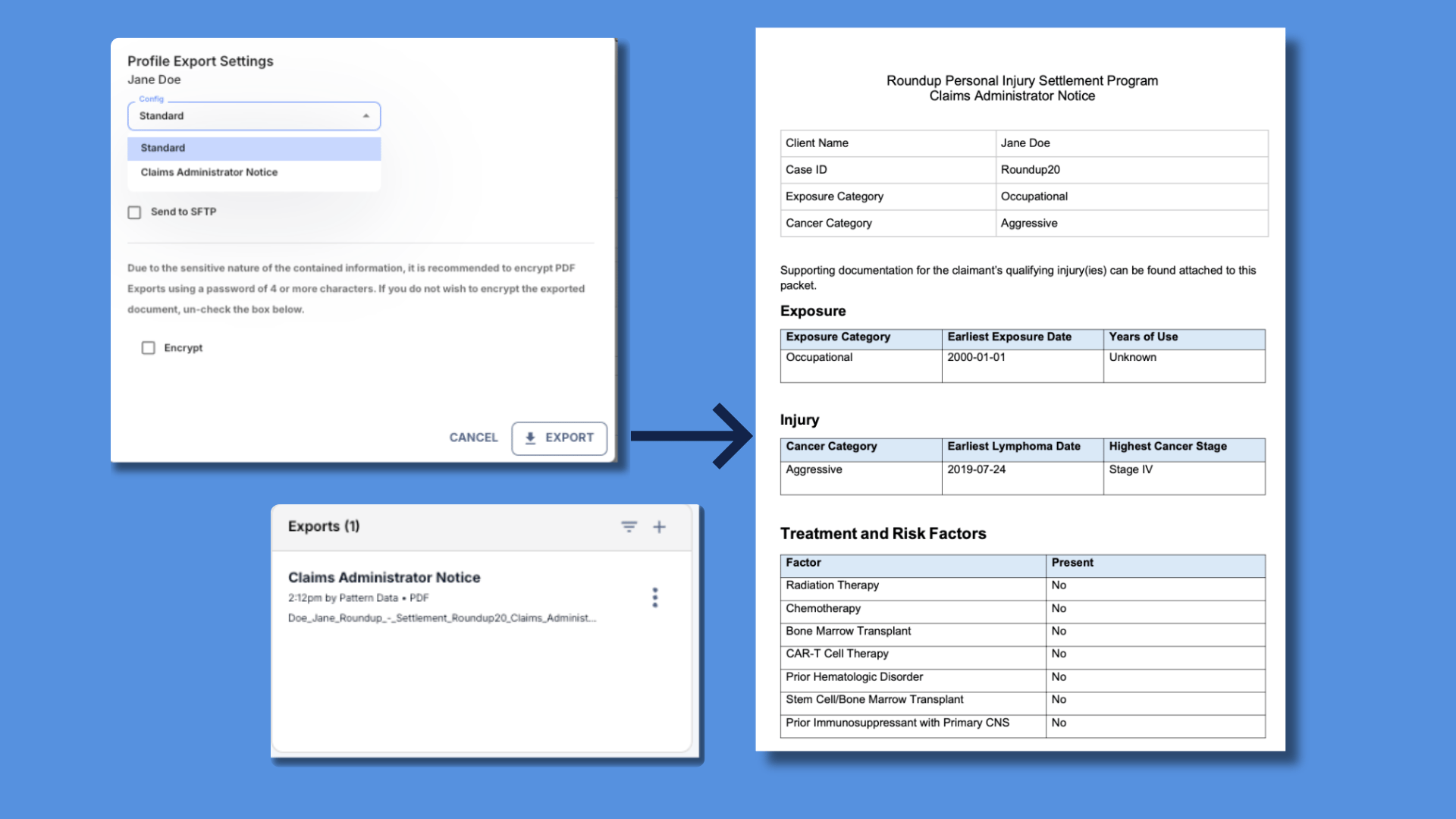
Task: Select the Radiation Therapy row
Action: click(x=1022, y=588)
